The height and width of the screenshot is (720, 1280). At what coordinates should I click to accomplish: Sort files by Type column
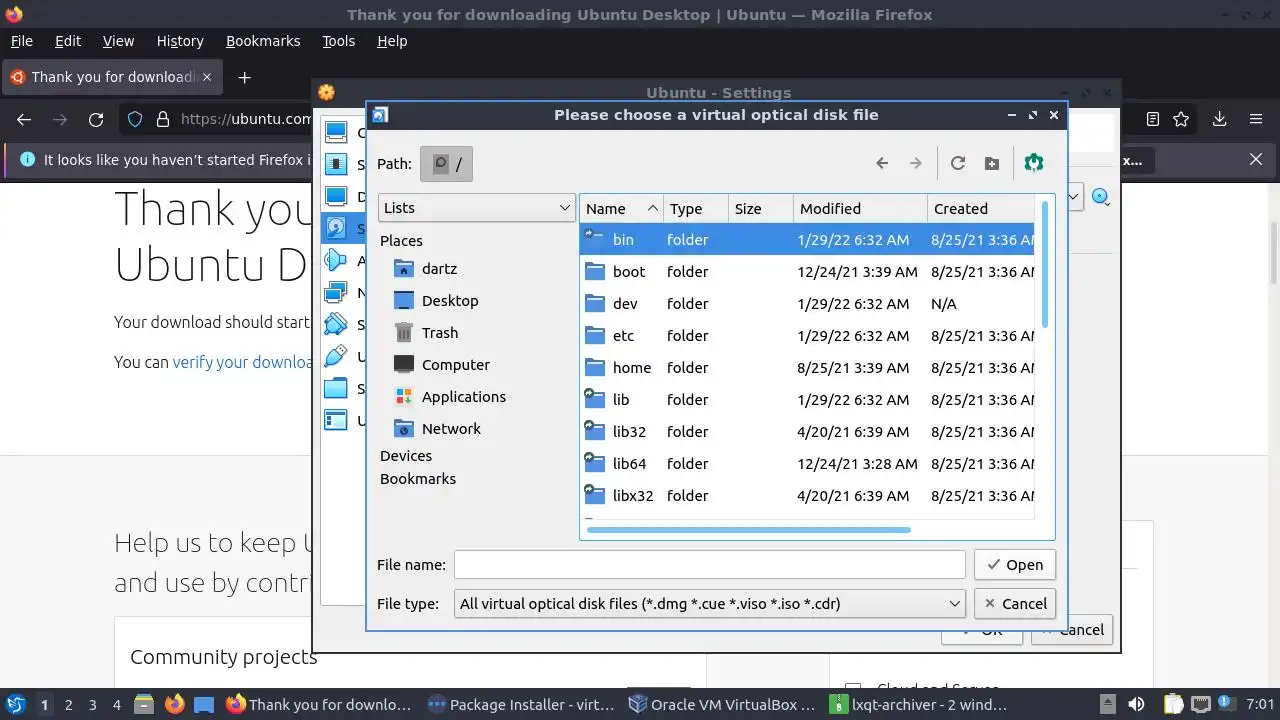tap(696, 209)
